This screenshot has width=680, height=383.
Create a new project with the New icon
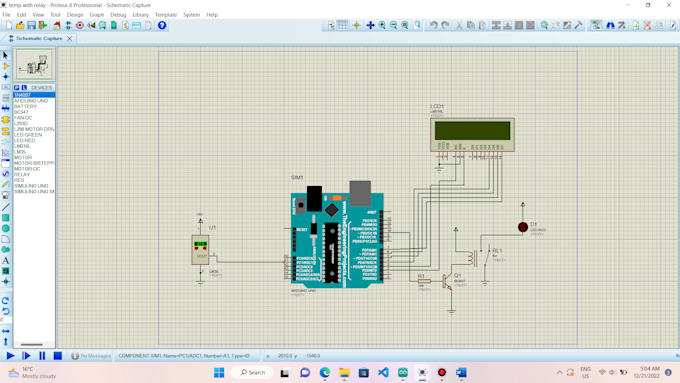(x=9, y=26)
